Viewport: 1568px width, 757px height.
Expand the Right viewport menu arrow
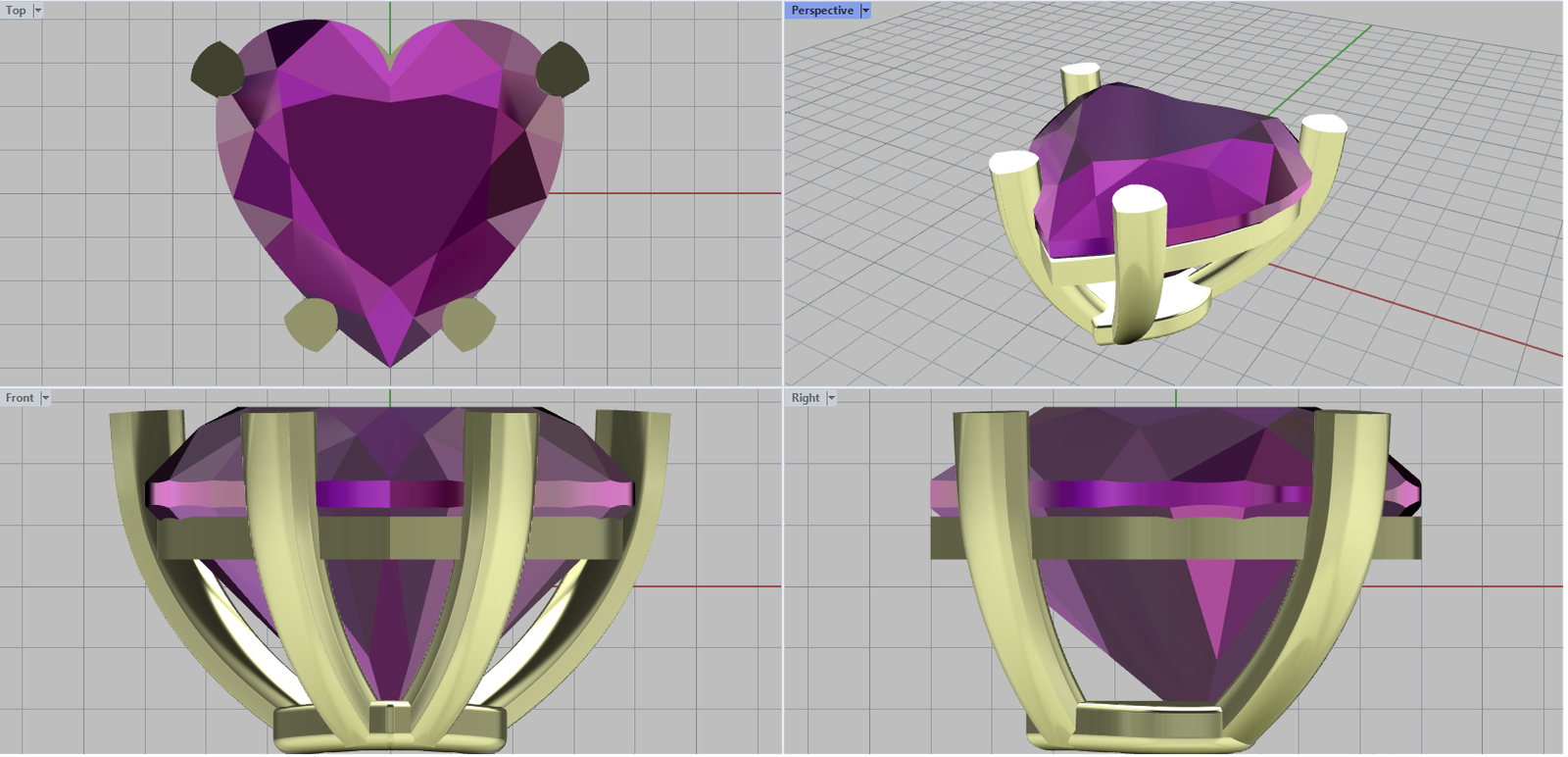(831, 398)
